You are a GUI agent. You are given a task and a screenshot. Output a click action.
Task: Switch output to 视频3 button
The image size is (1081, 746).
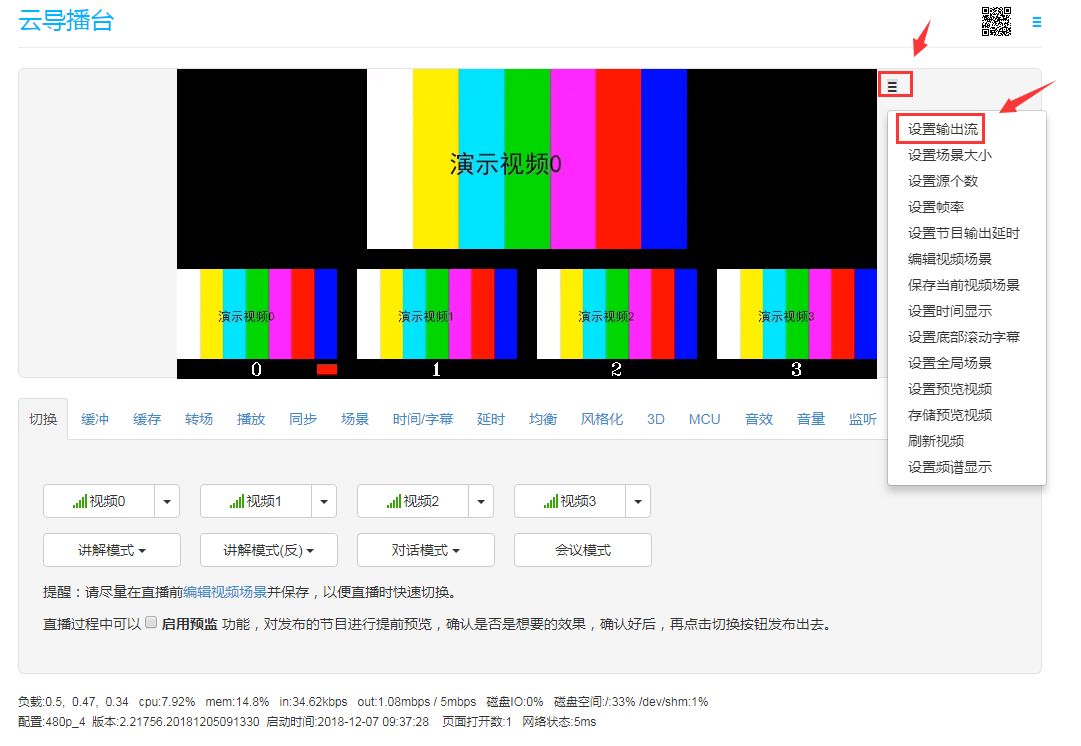pyautogui.click(x=570, y=501)
